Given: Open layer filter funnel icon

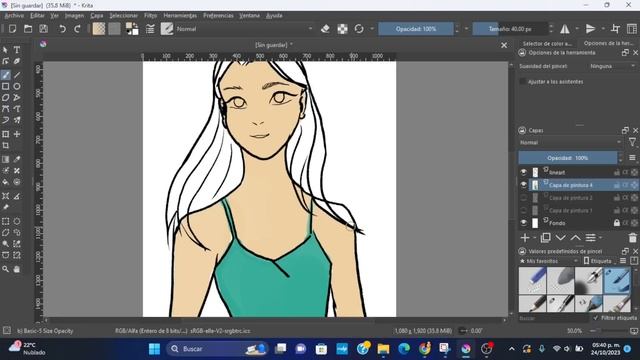Looking at the screenshot, I should 632,142.
